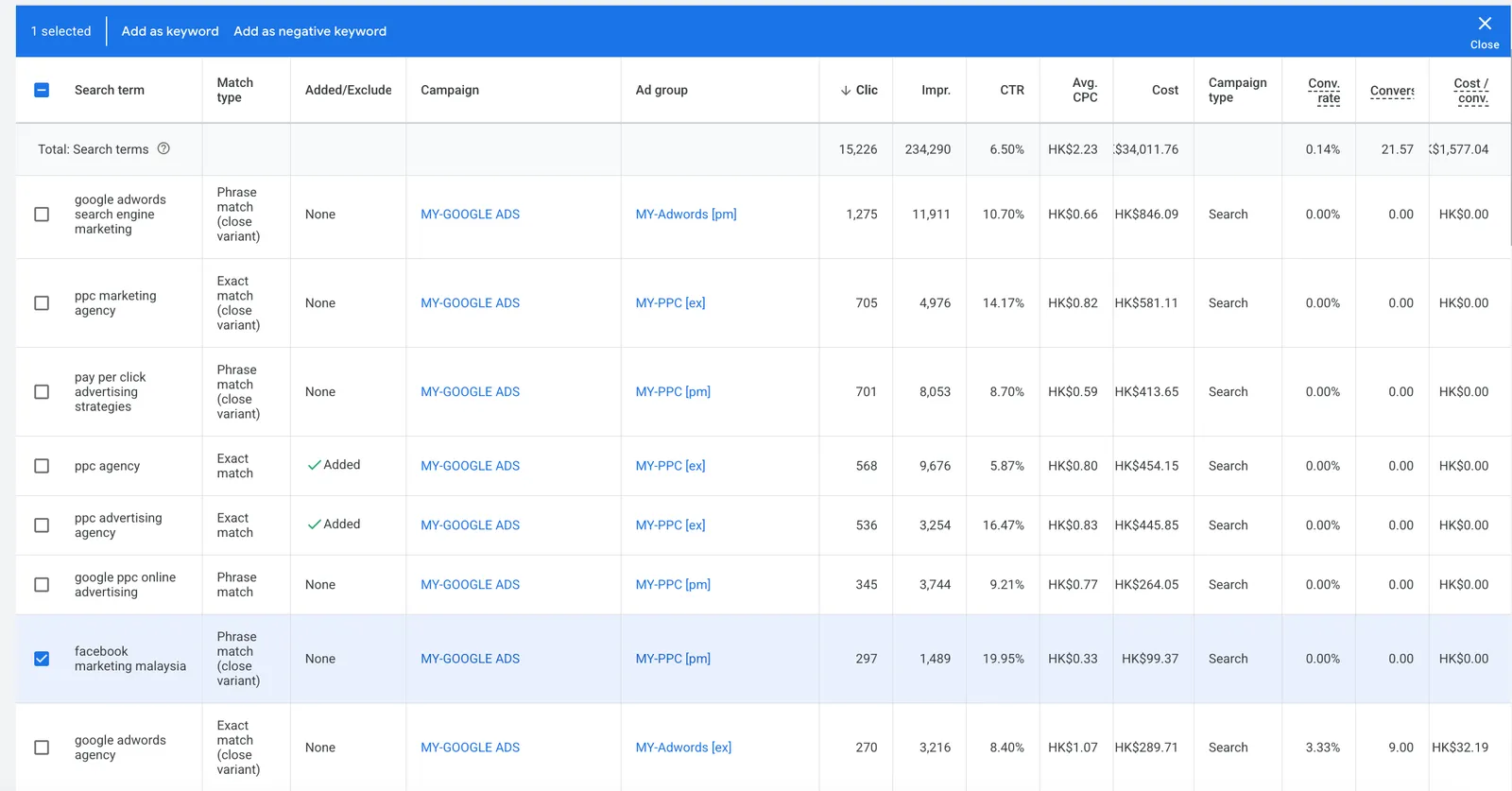Check the ppc marketing agency row

coord(42,303)
